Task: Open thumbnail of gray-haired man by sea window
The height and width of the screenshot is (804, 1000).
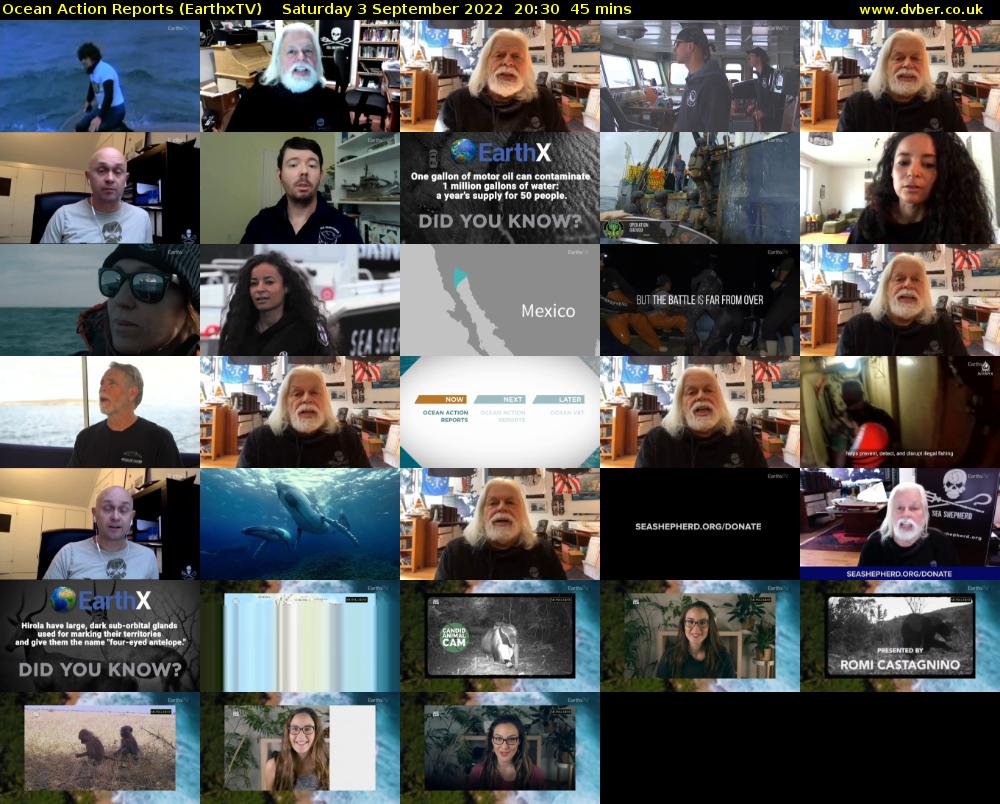Action: pyautogui.click(x=99, y=412)
